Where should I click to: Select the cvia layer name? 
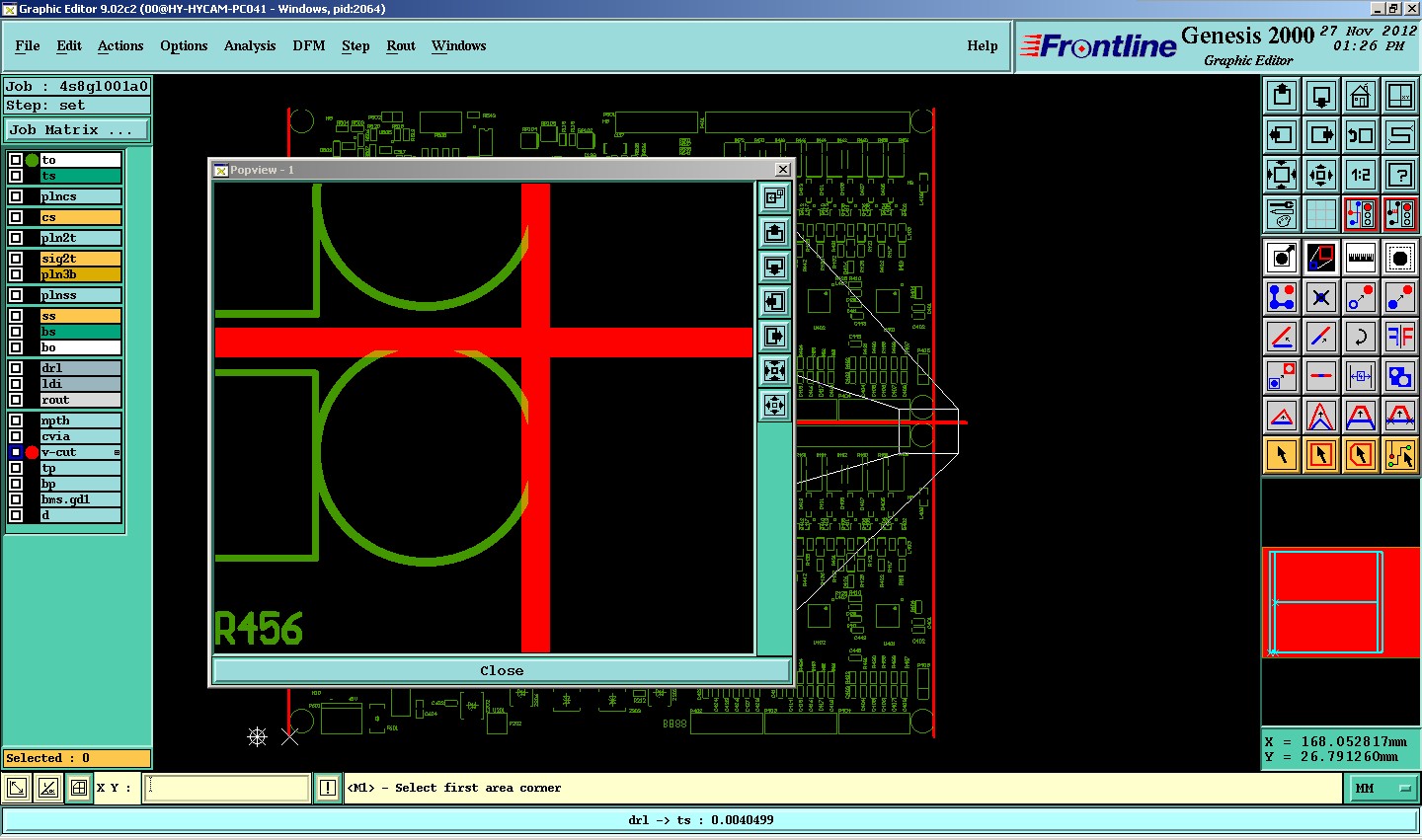click(x=80, y=436)
